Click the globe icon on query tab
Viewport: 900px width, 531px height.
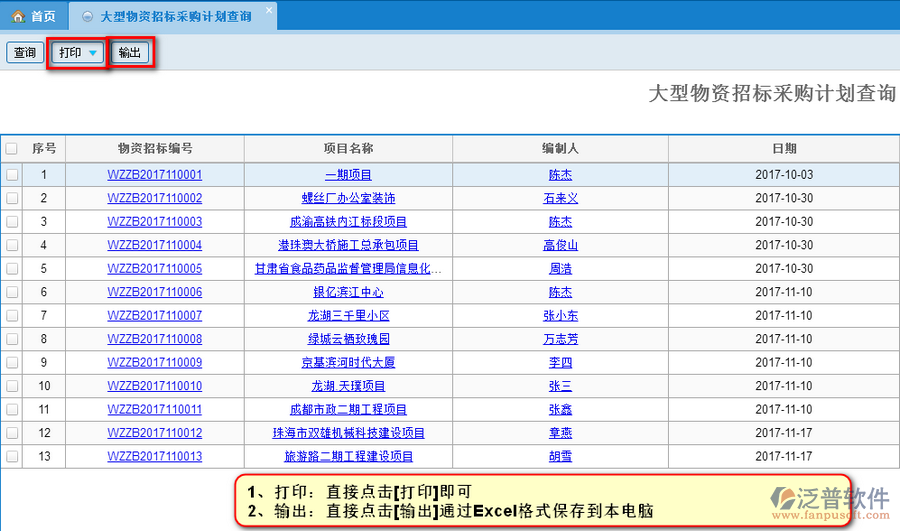[x=88, y=17]
